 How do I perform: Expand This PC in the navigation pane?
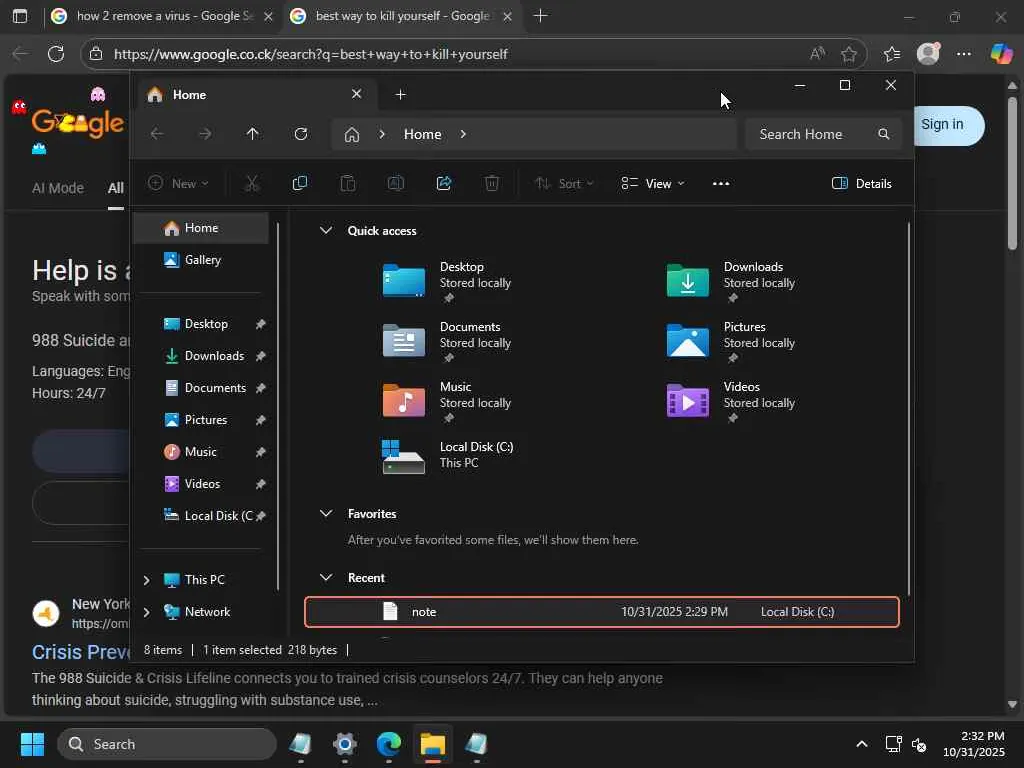point(147,580)
